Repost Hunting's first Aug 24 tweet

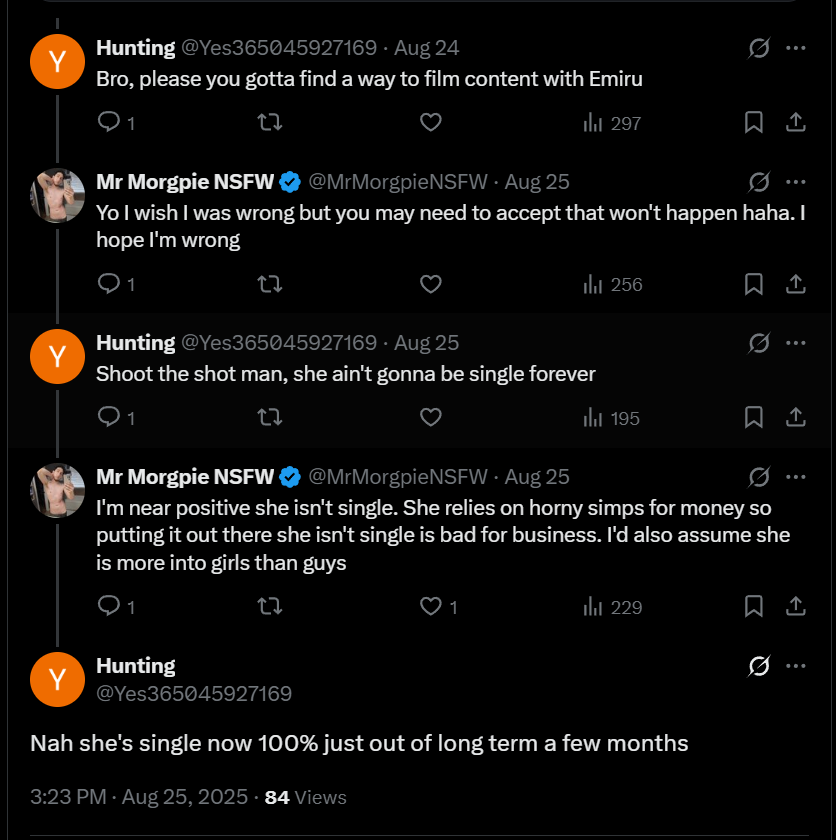[269, 123]
